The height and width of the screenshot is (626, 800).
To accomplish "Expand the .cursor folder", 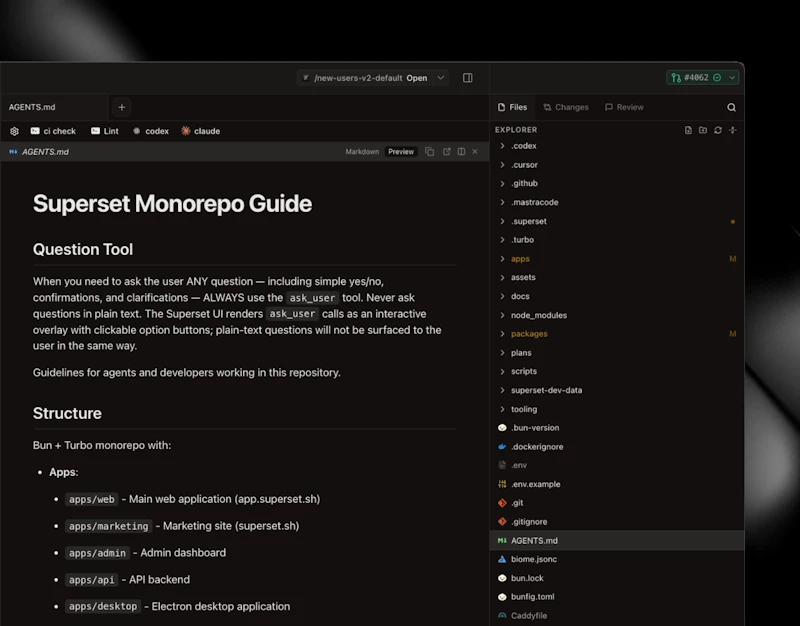I will 617,165.
